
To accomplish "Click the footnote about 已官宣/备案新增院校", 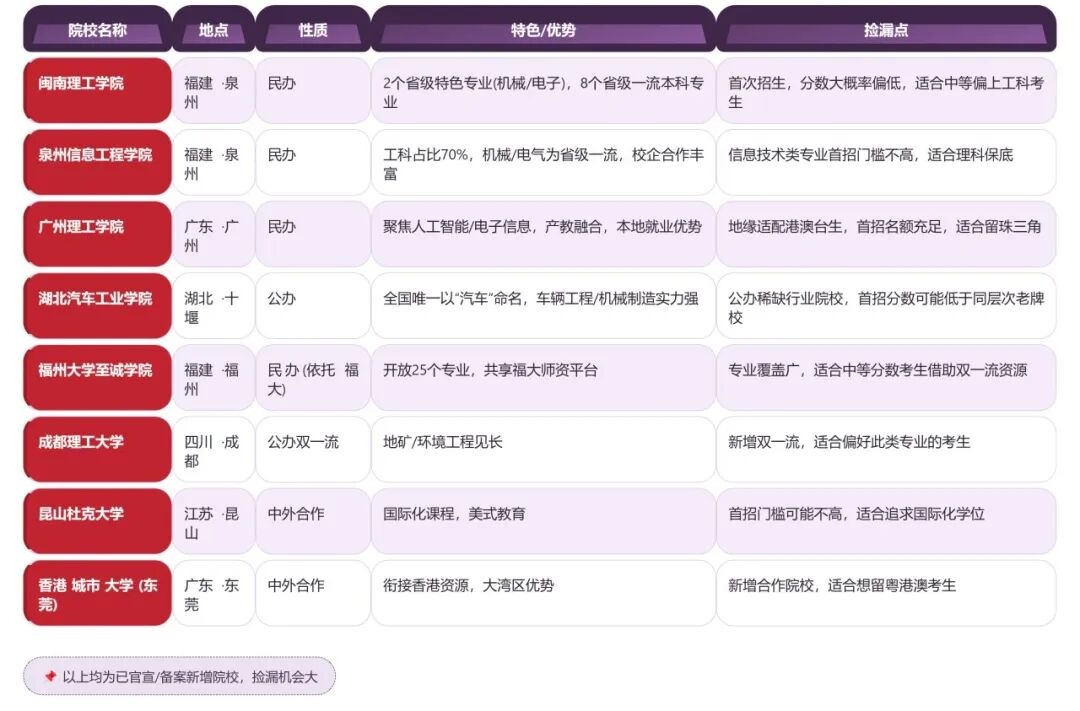I will (189, 677).
